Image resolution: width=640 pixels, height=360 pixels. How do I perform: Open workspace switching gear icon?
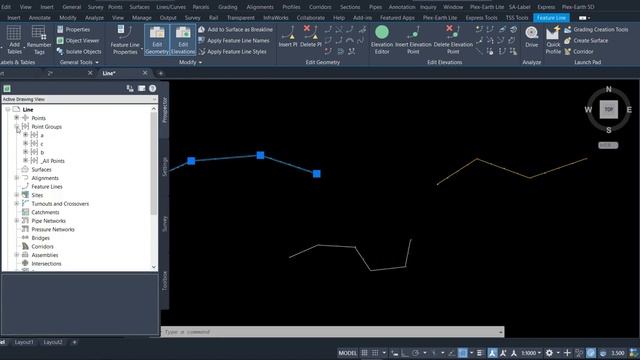pos(549,353)
